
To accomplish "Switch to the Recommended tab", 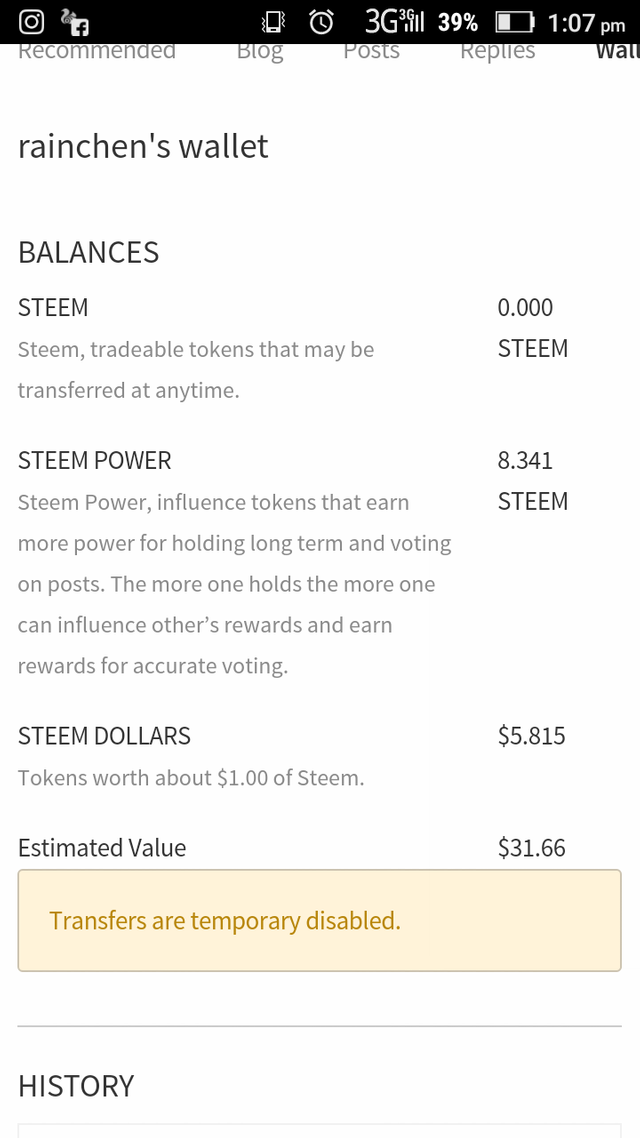I will (97, 51).
